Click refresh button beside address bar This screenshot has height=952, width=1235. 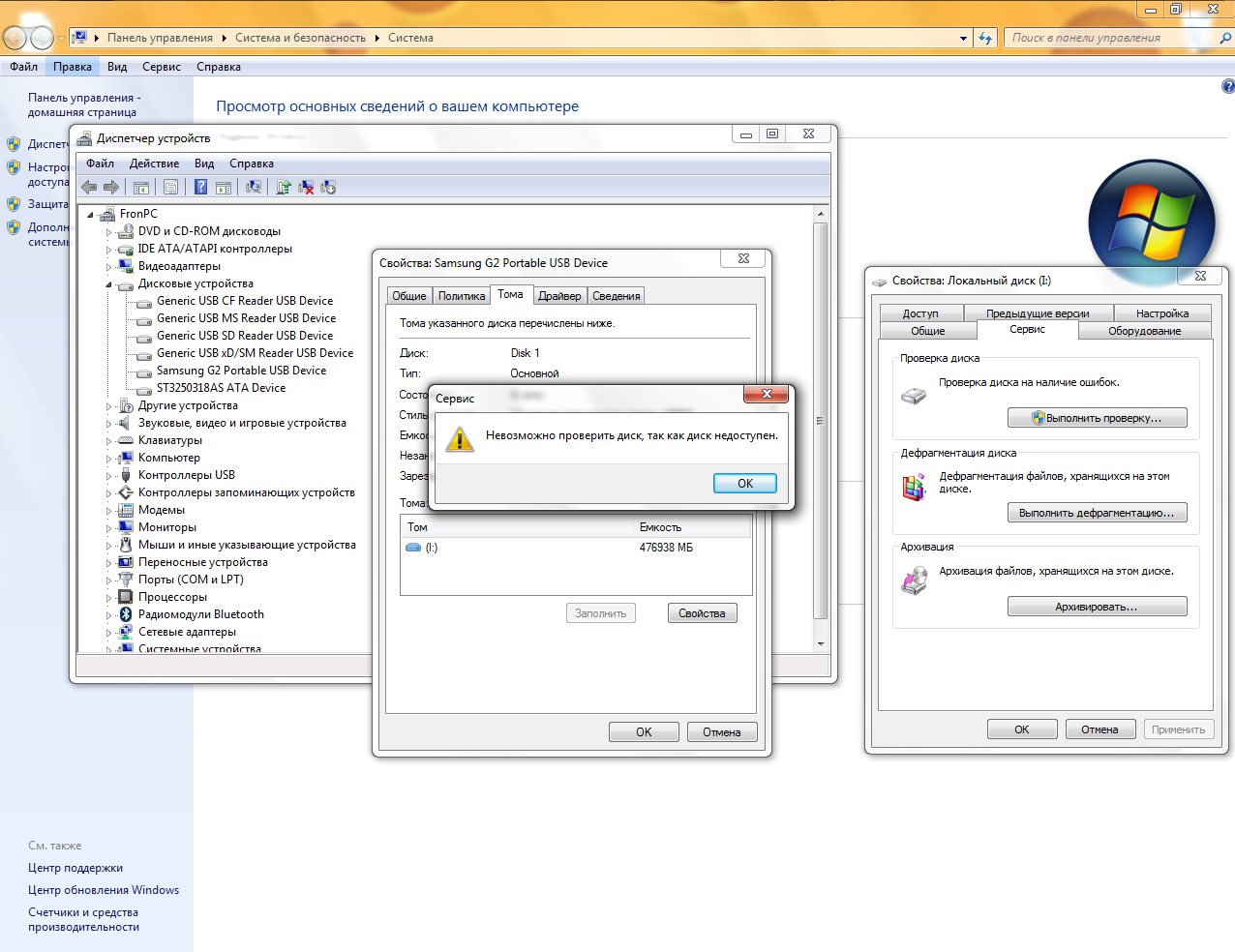[985, 38]
